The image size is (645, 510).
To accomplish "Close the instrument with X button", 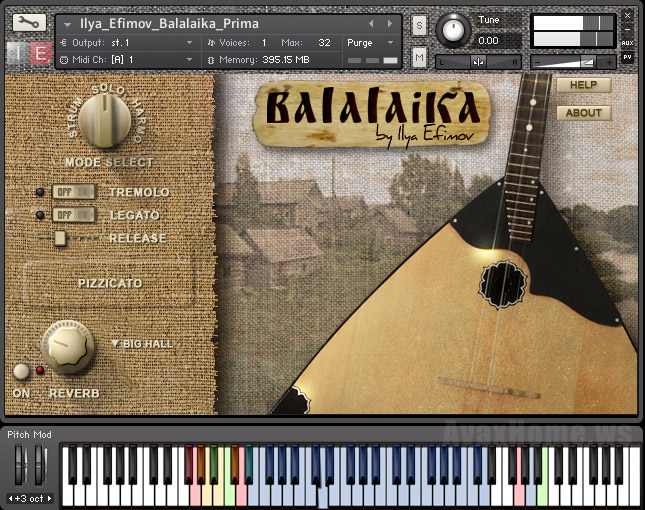I will click(627, 16).
